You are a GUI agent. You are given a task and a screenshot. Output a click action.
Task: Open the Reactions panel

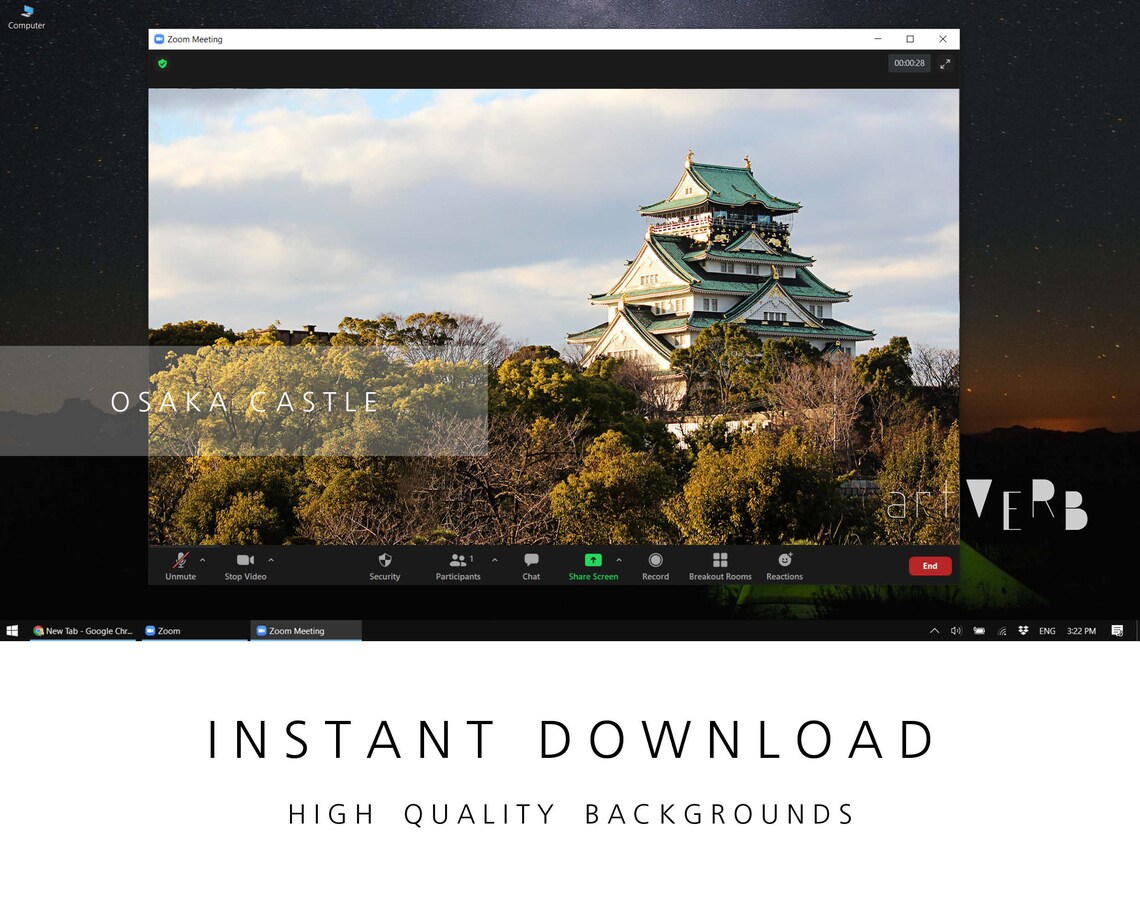click(x=784, y=566)
